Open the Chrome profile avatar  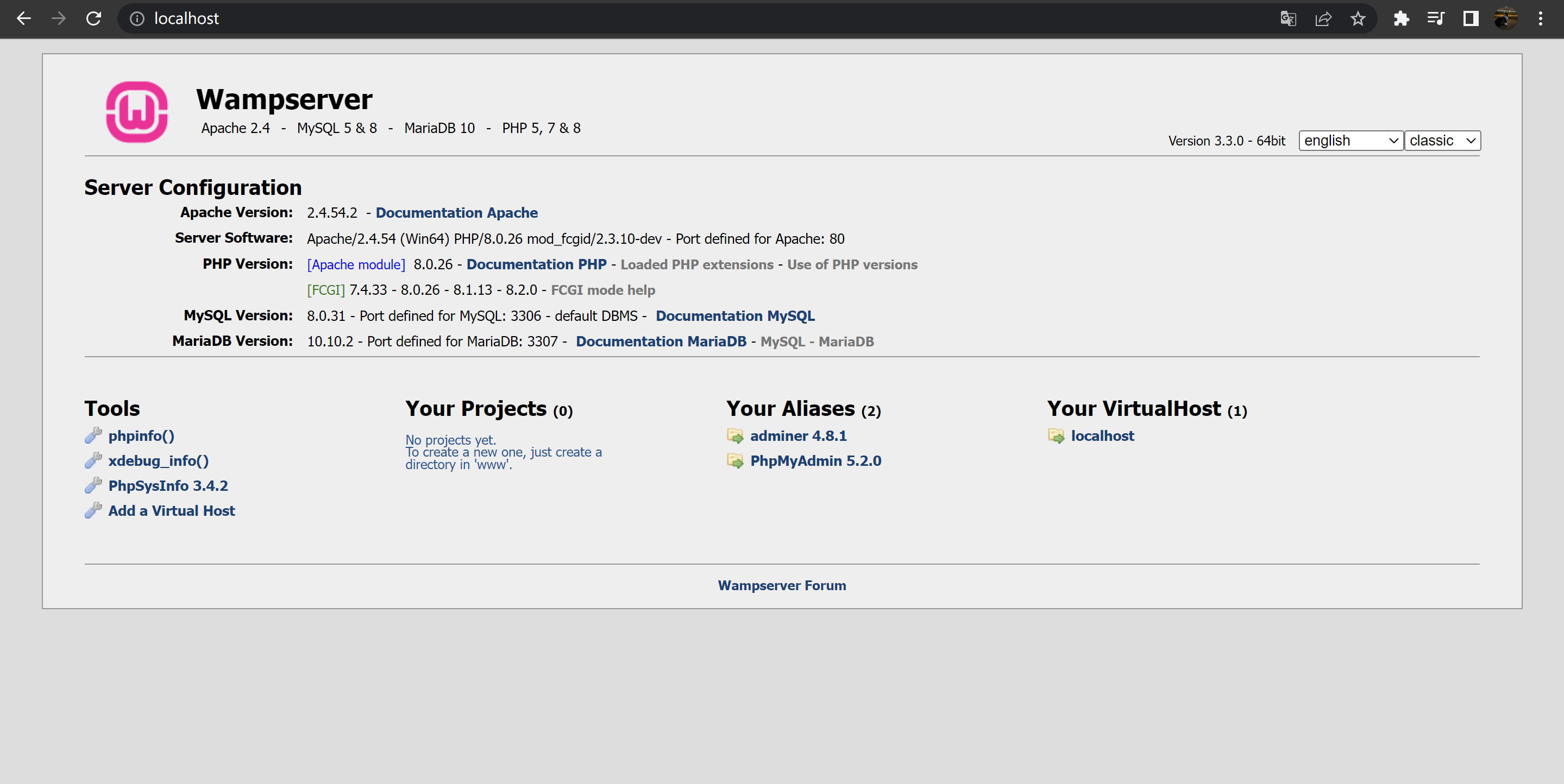tap(1506, 19)
